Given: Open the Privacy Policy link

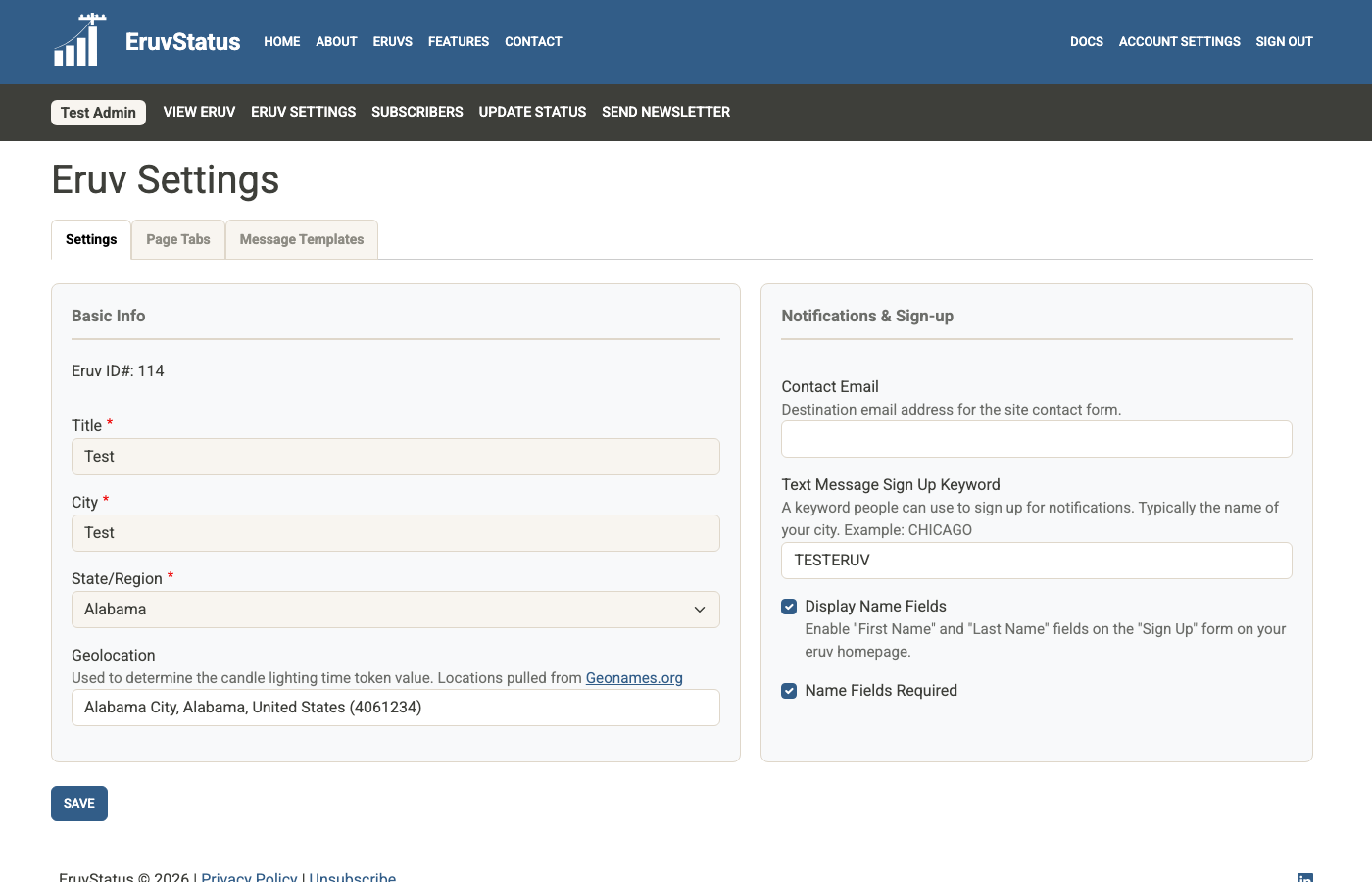Looking at the screenshot, I should 248,877.
